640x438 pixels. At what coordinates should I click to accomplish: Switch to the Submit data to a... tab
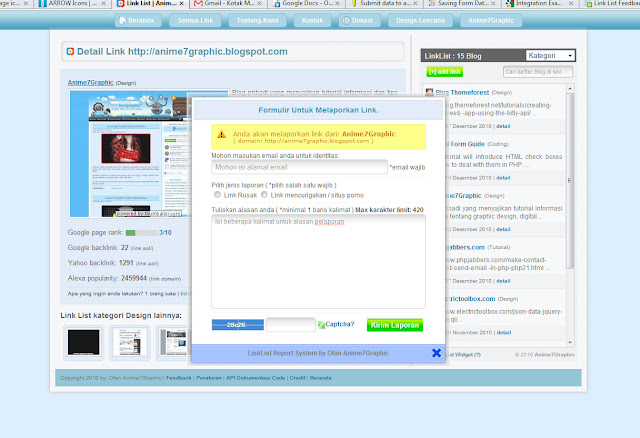pos(384,4)
